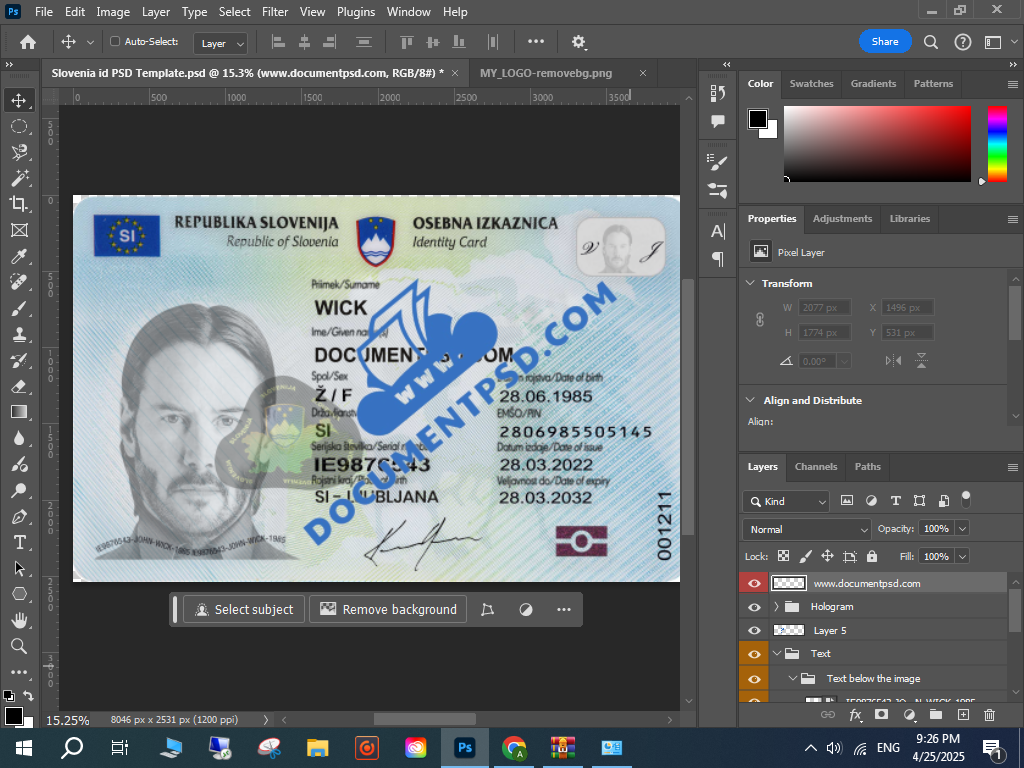Select the Spot Healing Brush tool
The width and height of the screenshot is (1024, 768).
19,282
